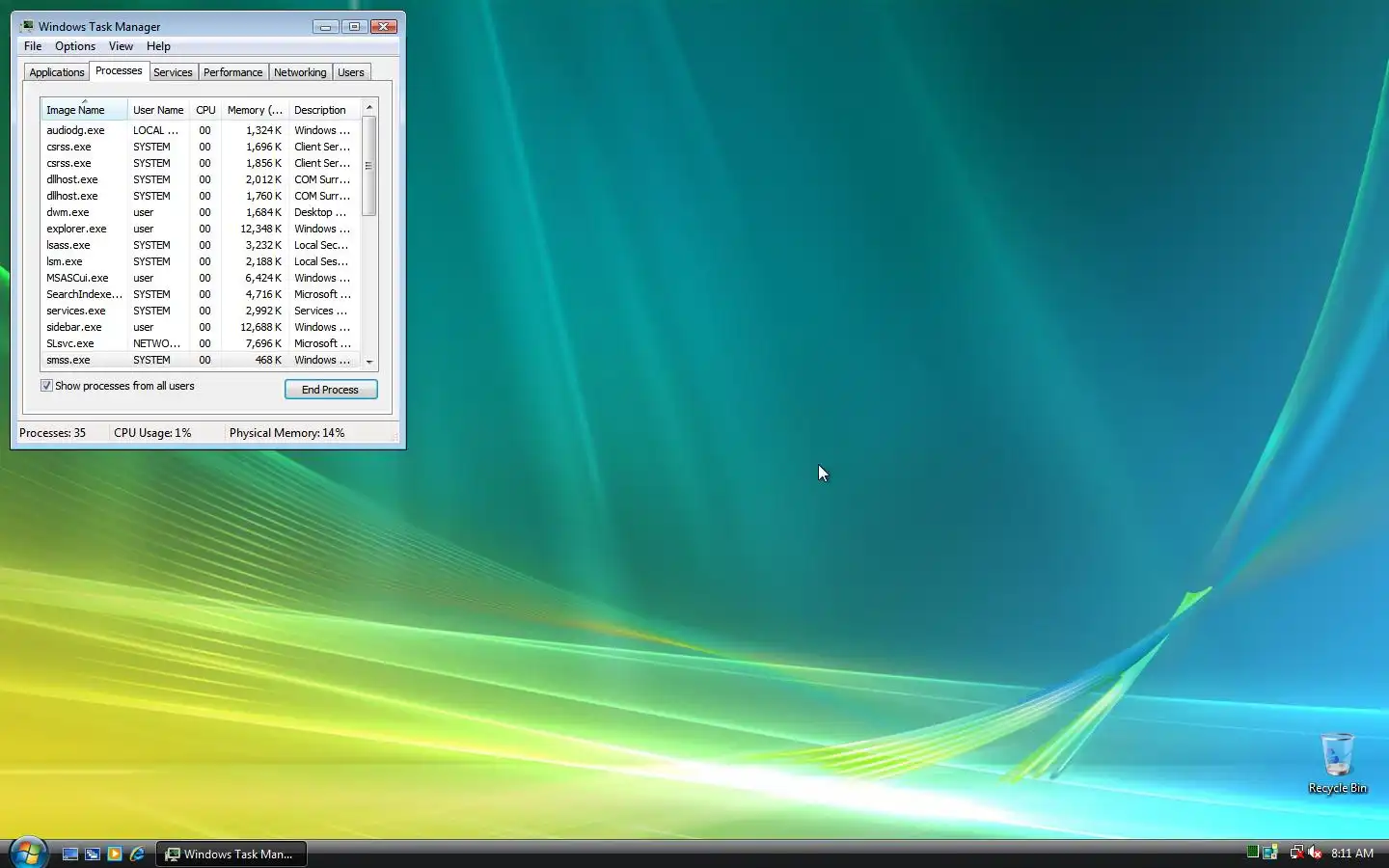Click CPU Usage: 1% in status bar
Screen dimensions: 1389x868
pyautogui.click(x=152, y=433)
